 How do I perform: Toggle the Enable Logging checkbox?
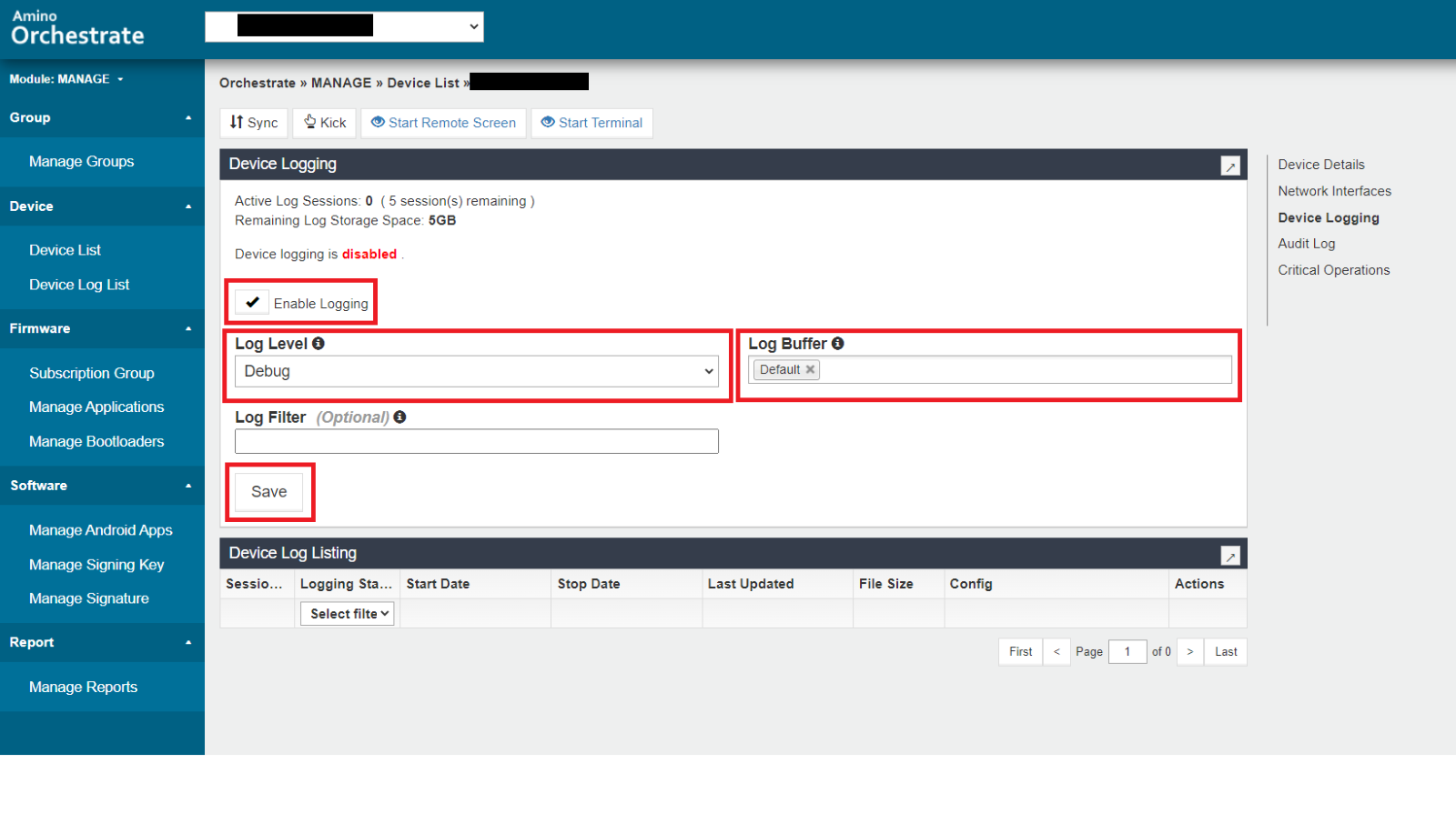click(x=252, y=302)
